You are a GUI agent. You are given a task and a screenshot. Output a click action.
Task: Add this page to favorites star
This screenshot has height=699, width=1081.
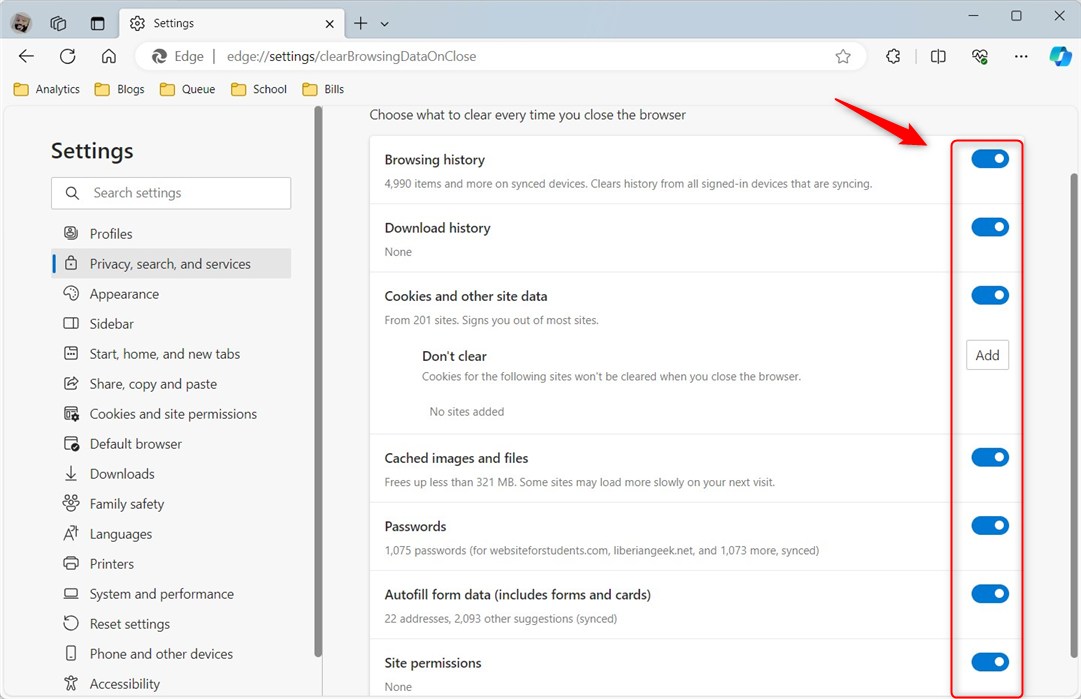(x=842, y=57)
